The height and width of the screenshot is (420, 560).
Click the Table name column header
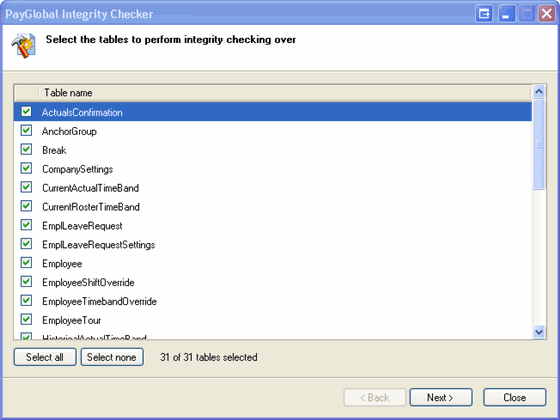(x=285, y=93)
